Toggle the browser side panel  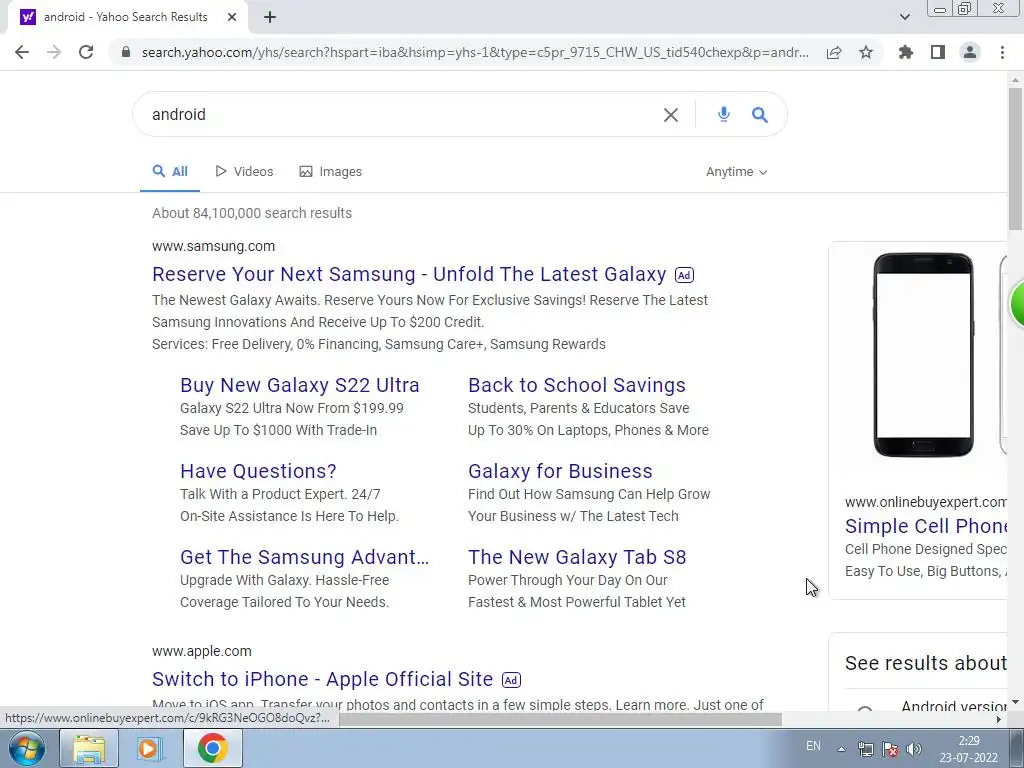coord(938,52)
